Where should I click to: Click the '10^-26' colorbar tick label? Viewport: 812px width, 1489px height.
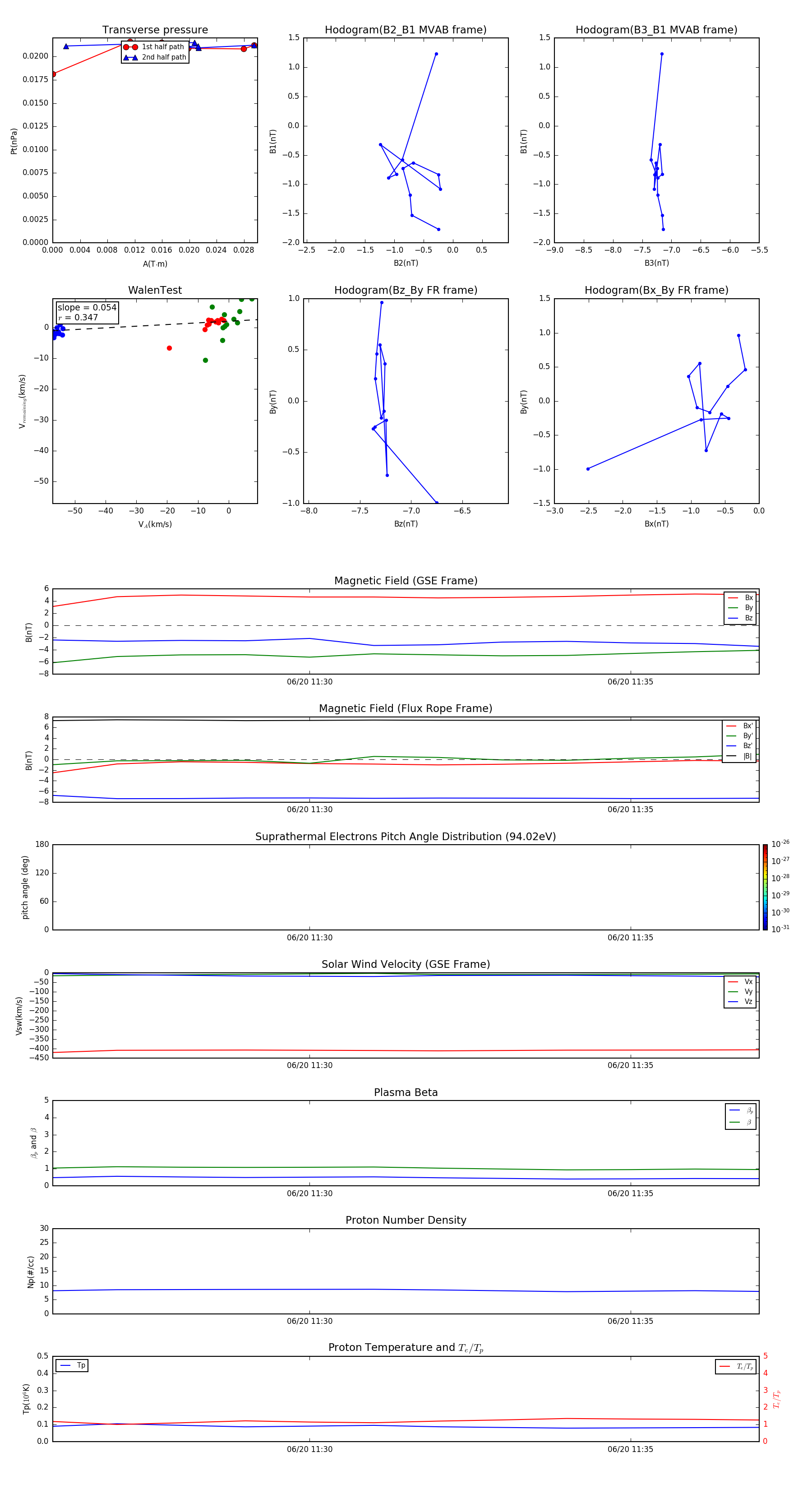point(780,844)
